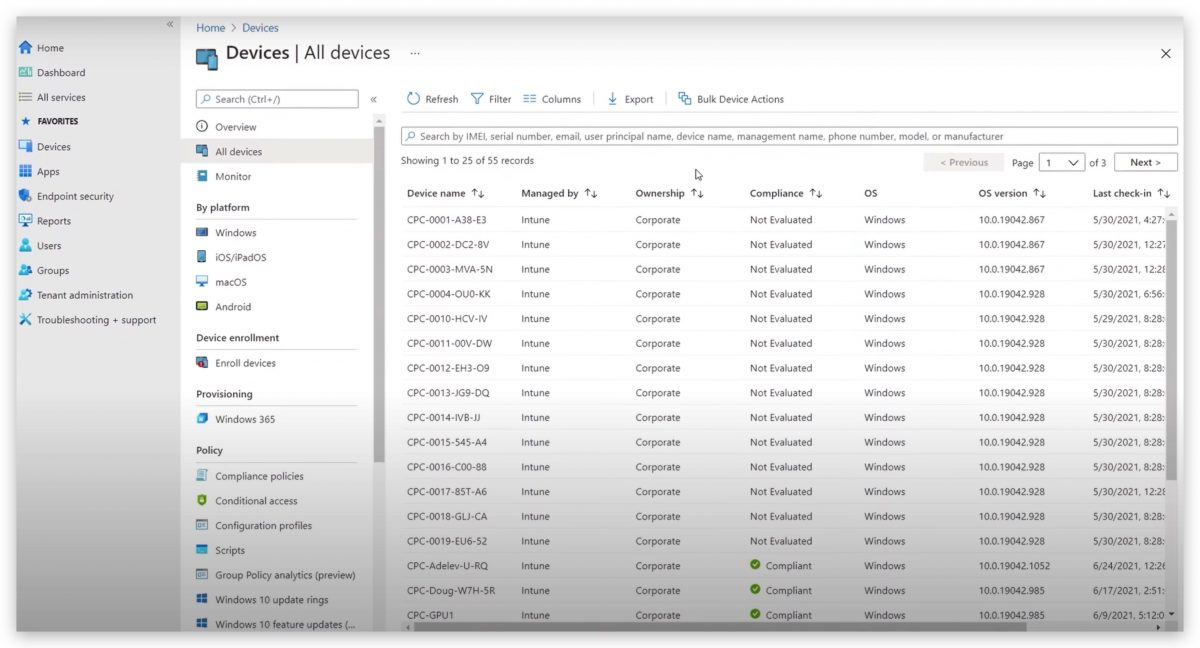Click the device search by IMEI field

point(789,136)
